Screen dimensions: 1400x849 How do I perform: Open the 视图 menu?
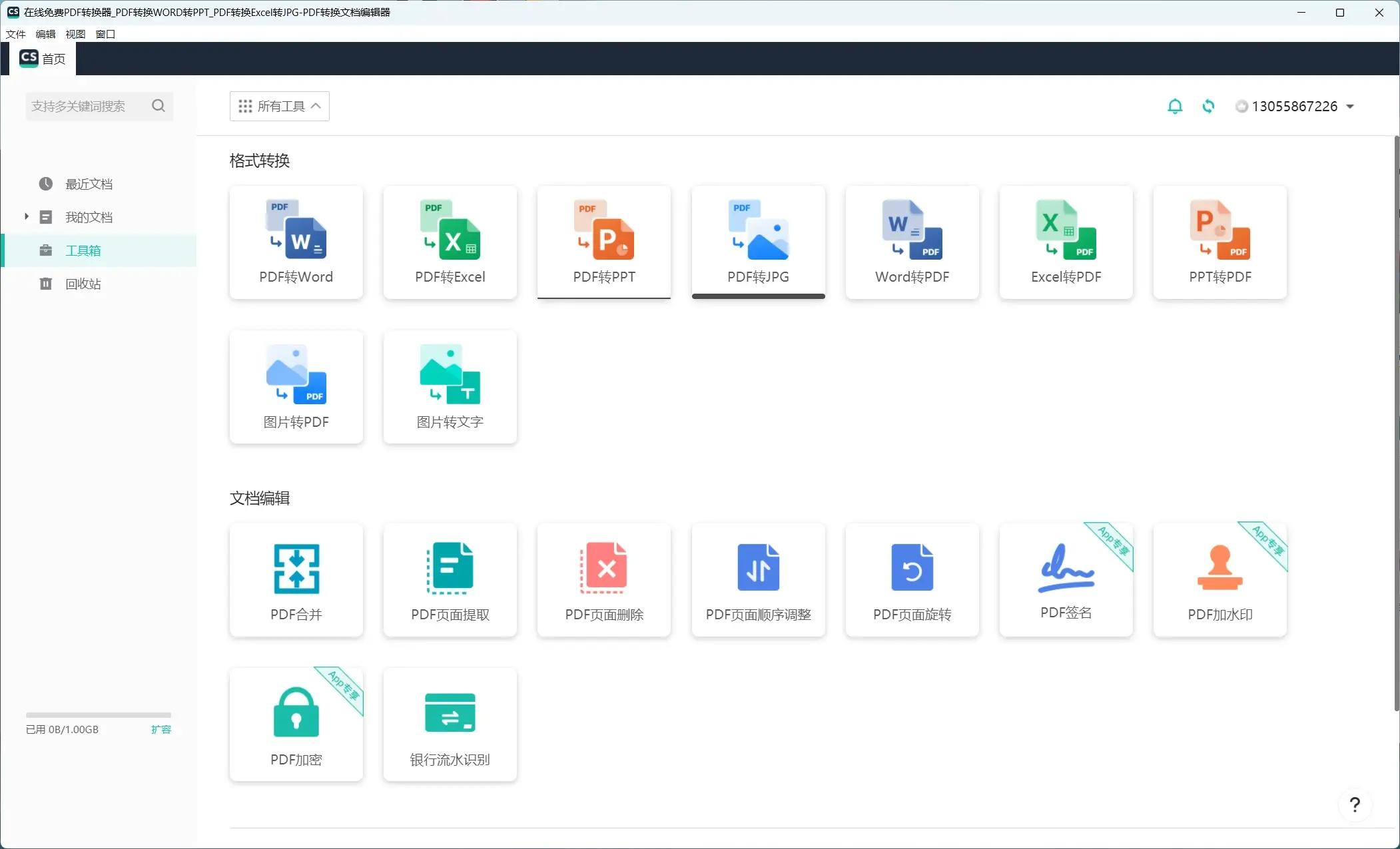75,34
